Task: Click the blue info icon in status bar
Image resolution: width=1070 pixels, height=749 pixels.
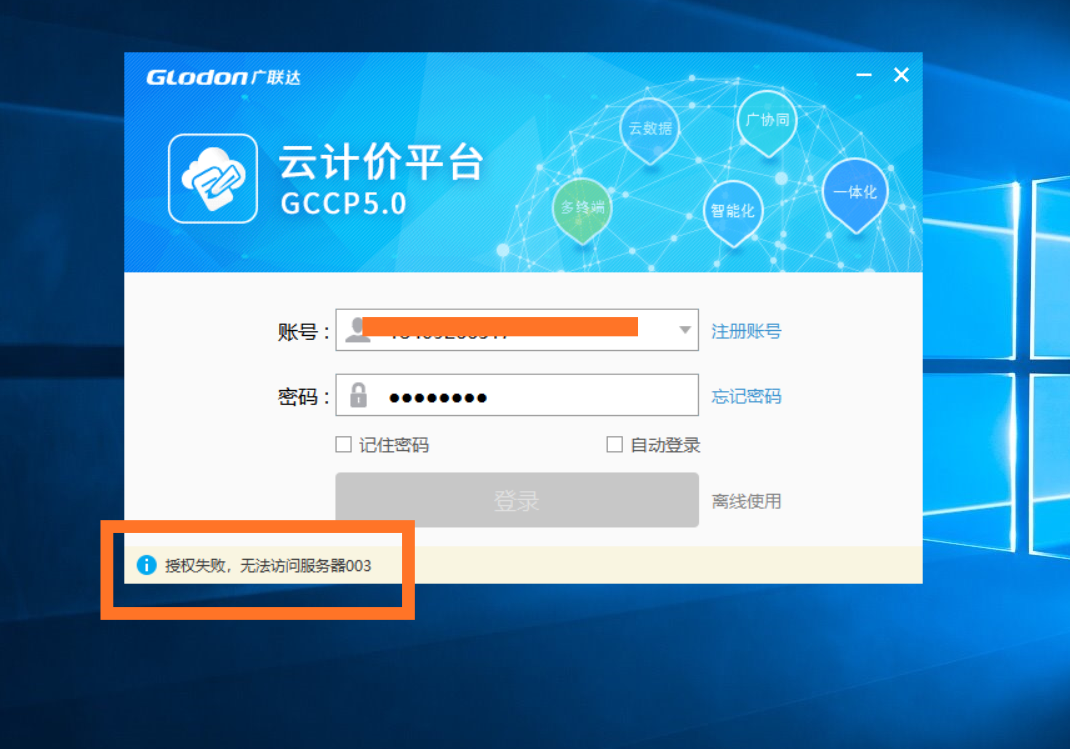Action: coord(147,565)
